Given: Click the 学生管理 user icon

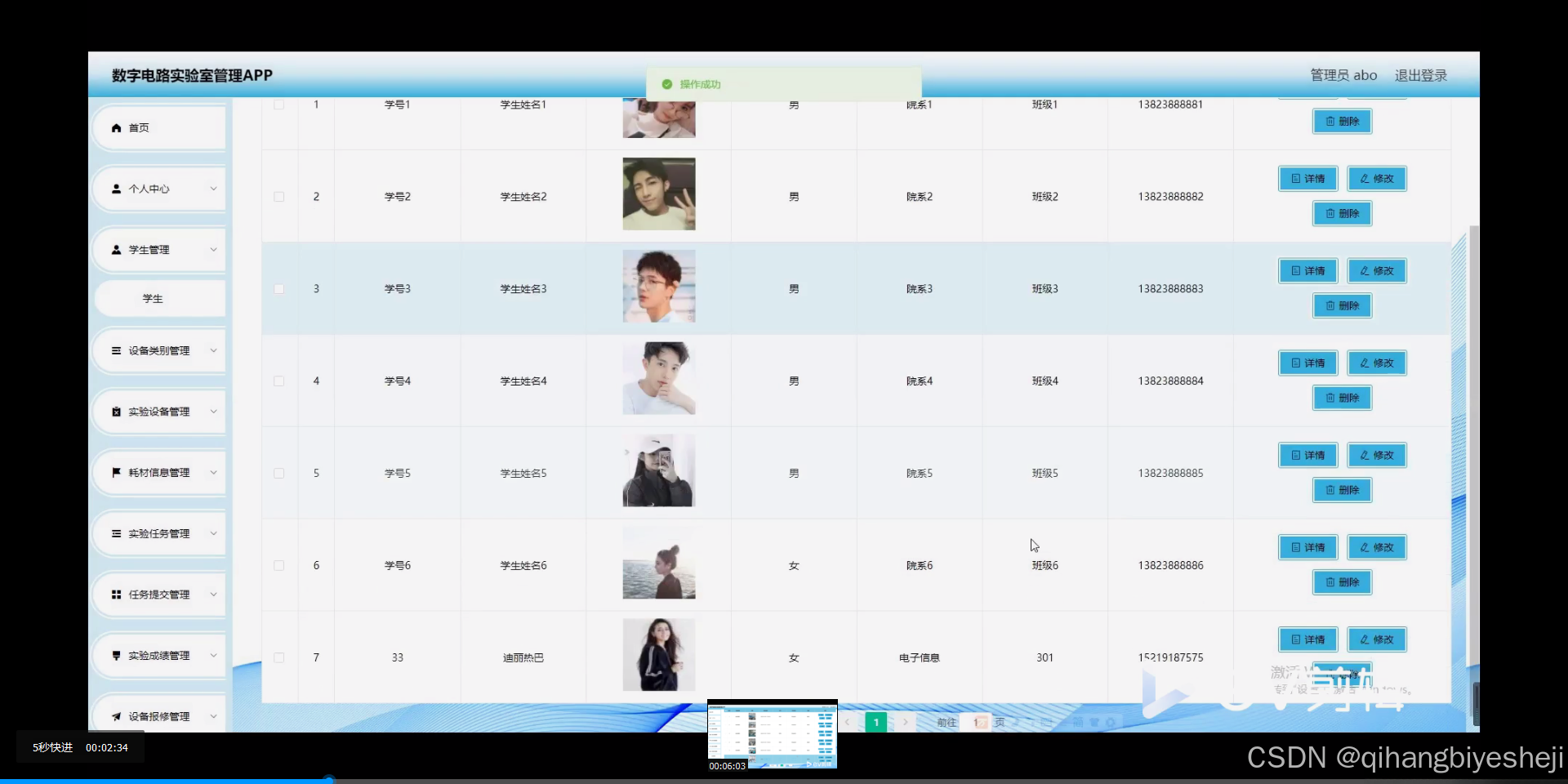Looking at the screenshot, I should pyautogui.click(x=116, y=249).
